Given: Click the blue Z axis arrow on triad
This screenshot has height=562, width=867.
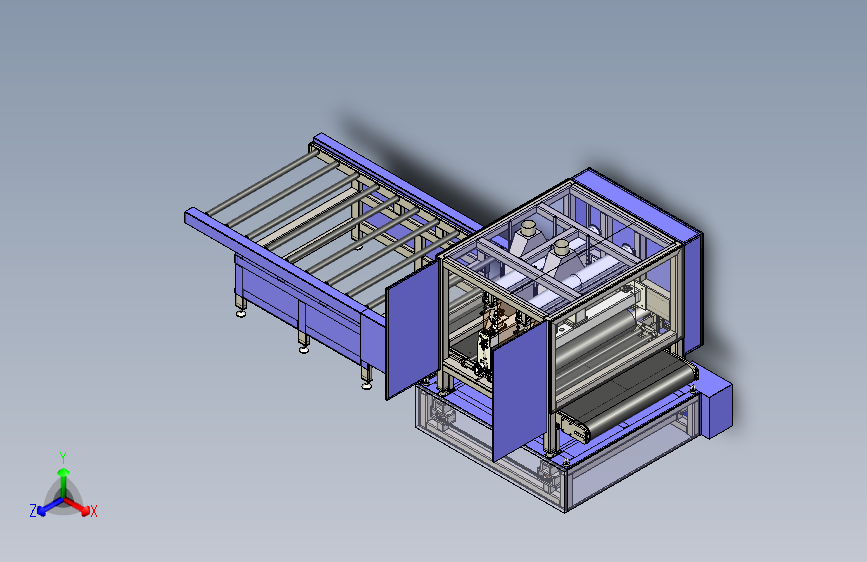Looking at the screenshot, I should [50, 507].
